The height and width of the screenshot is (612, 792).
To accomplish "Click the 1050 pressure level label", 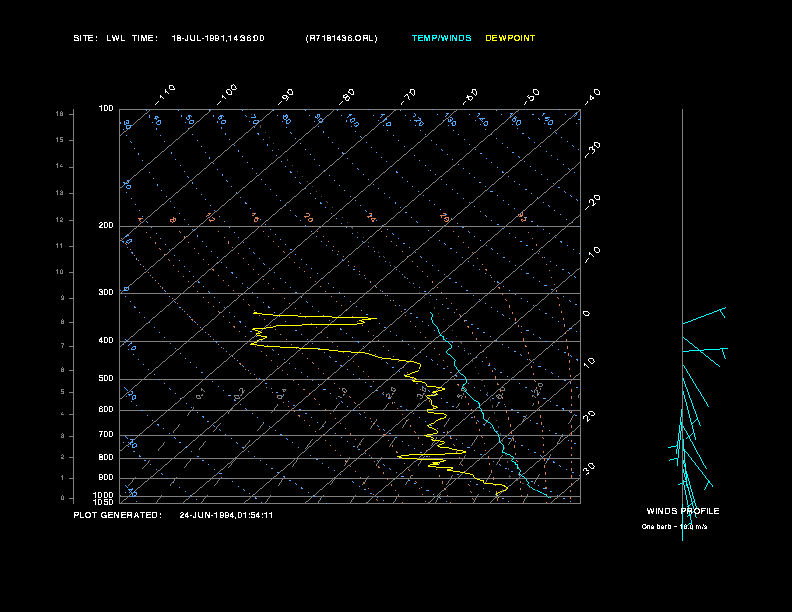I will 104,502.
